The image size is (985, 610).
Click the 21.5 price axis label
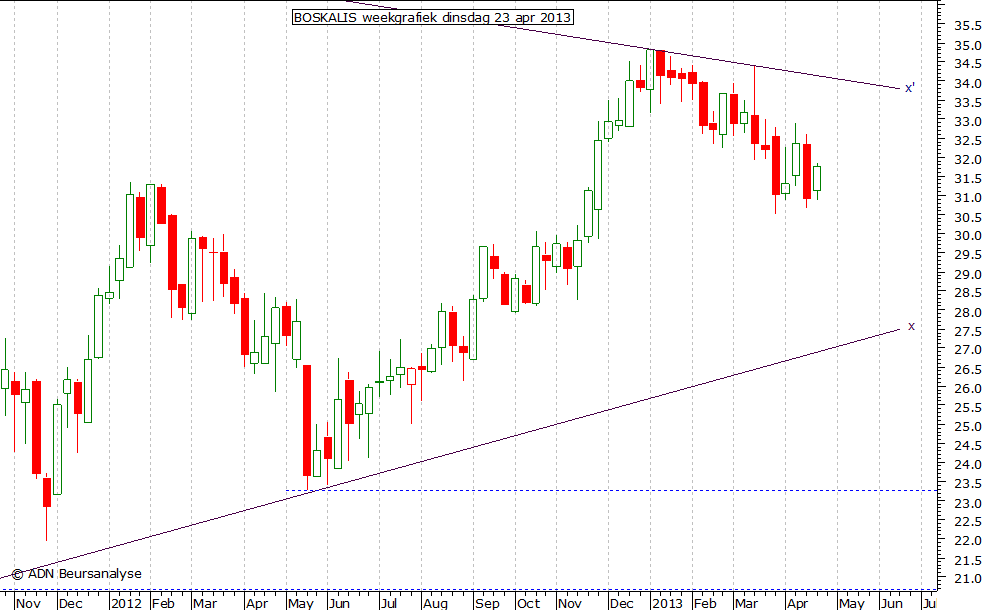[x=967, y=560]
